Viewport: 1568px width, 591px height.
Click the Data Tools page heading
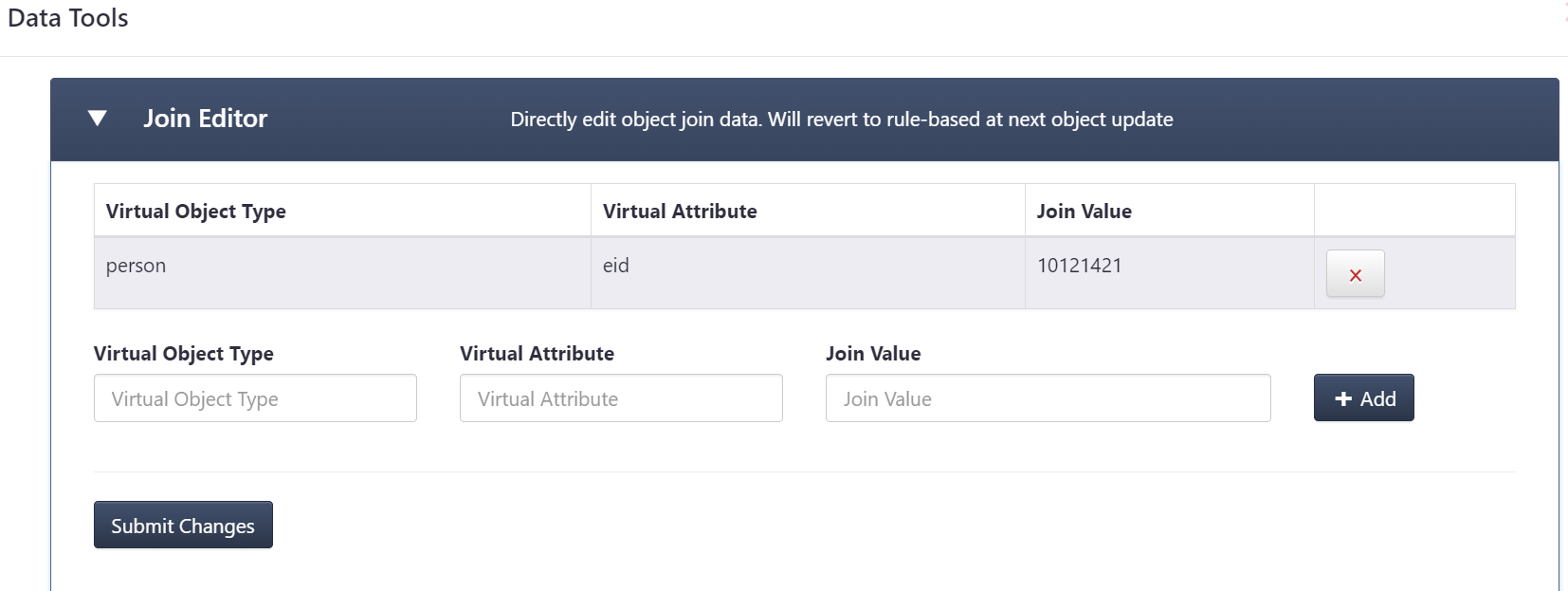point(67,18)
